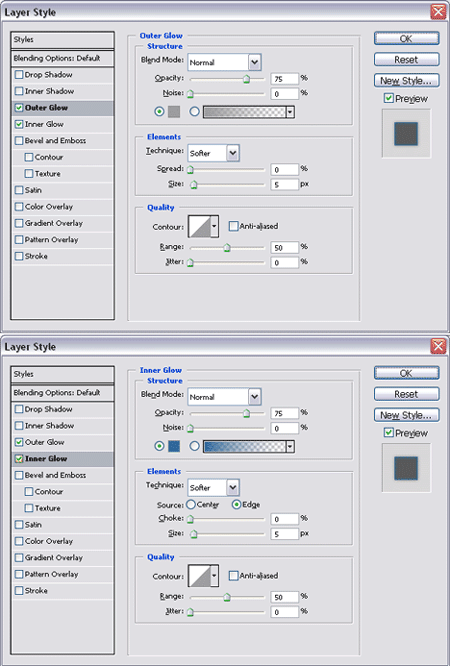The image size is (450, 666).
Task: Open the Inner Glow contour picker thumbnail
Action: coord(200,576)
